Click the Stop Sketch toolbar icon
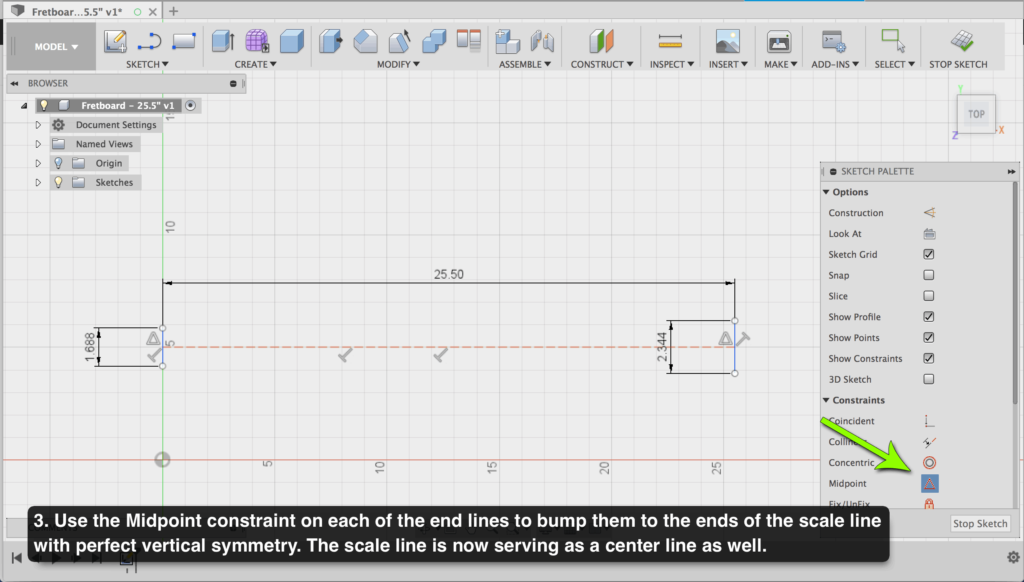 [962, 41]
